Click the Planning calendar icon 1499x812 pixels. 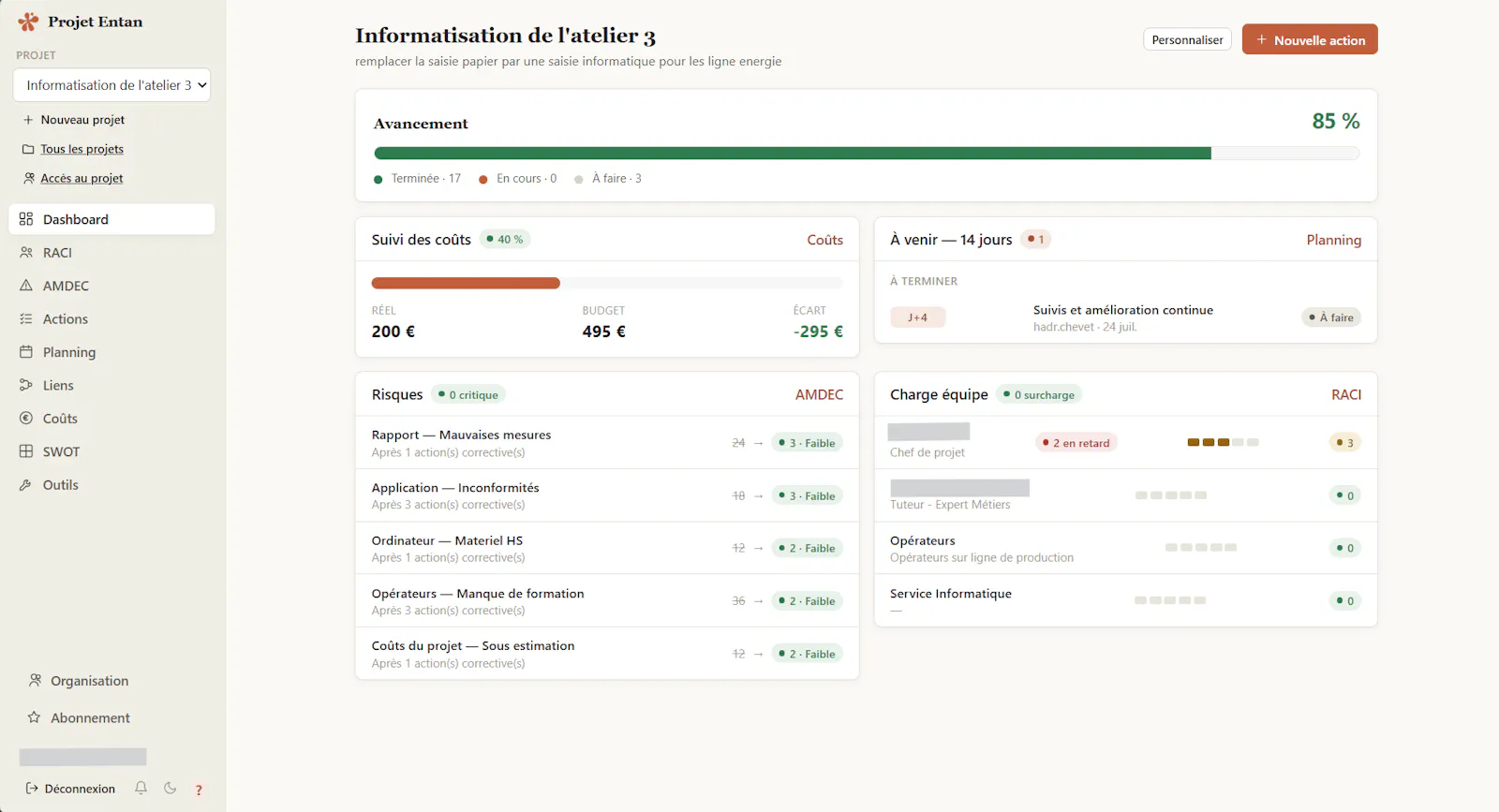click(26, 352)
